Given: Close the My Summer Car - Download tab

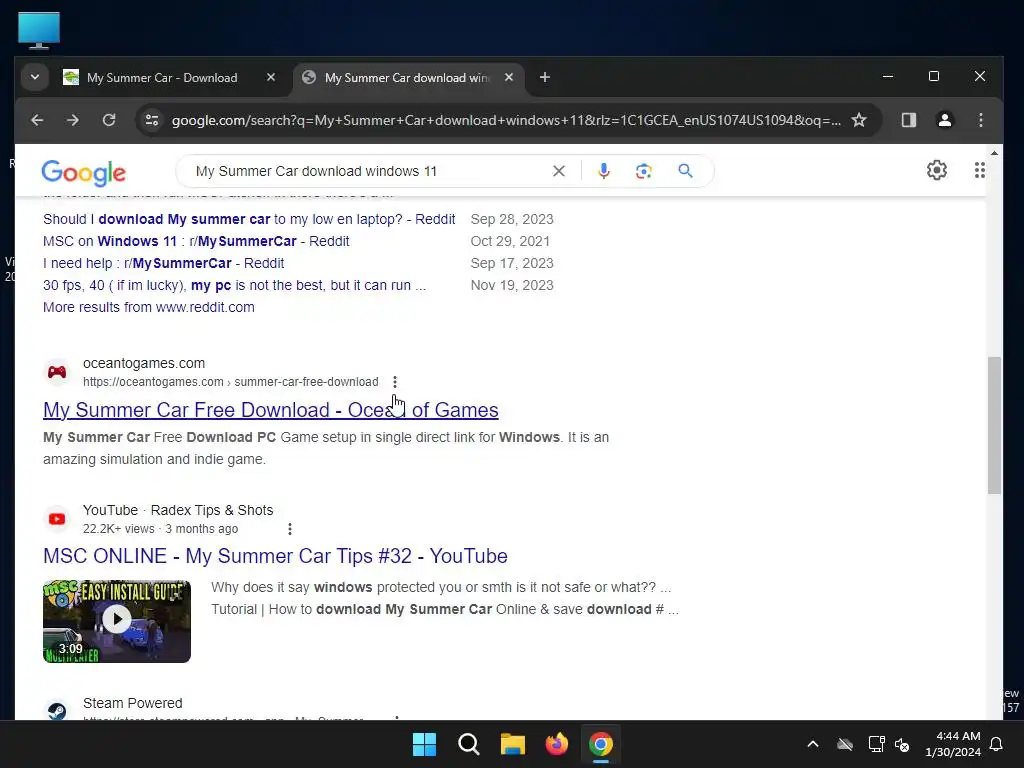Looking at the screenshot, I should coord(271,77).
